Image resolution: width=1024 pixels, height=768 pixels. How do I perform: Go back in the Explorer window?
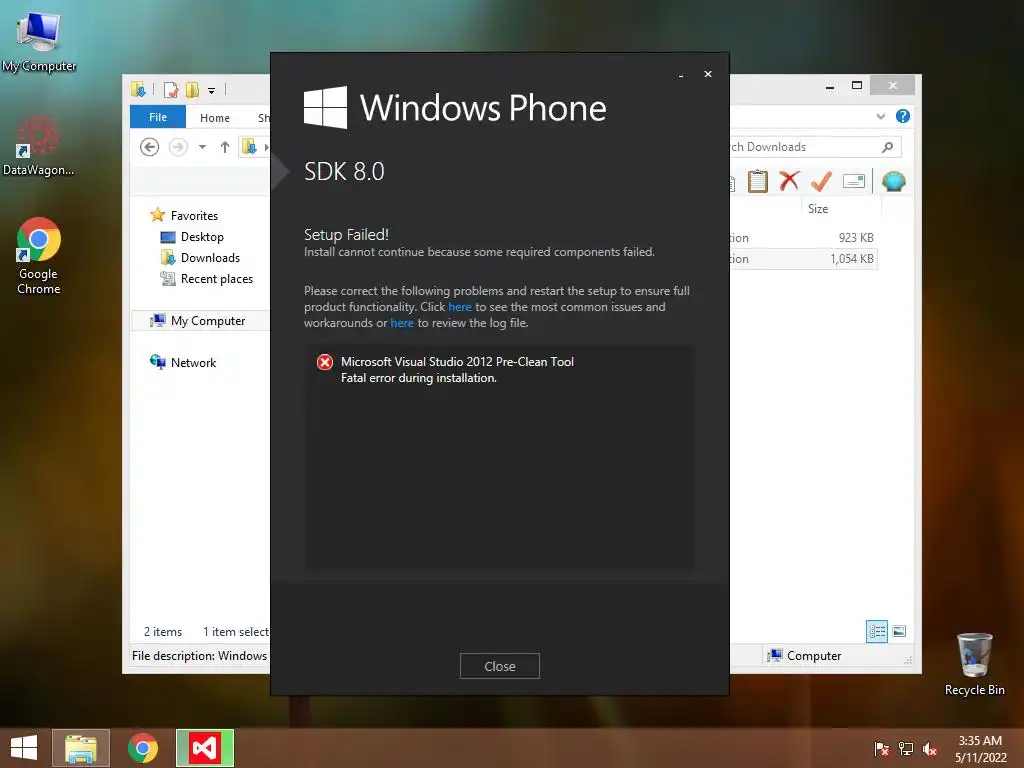(x=150, y=147)
